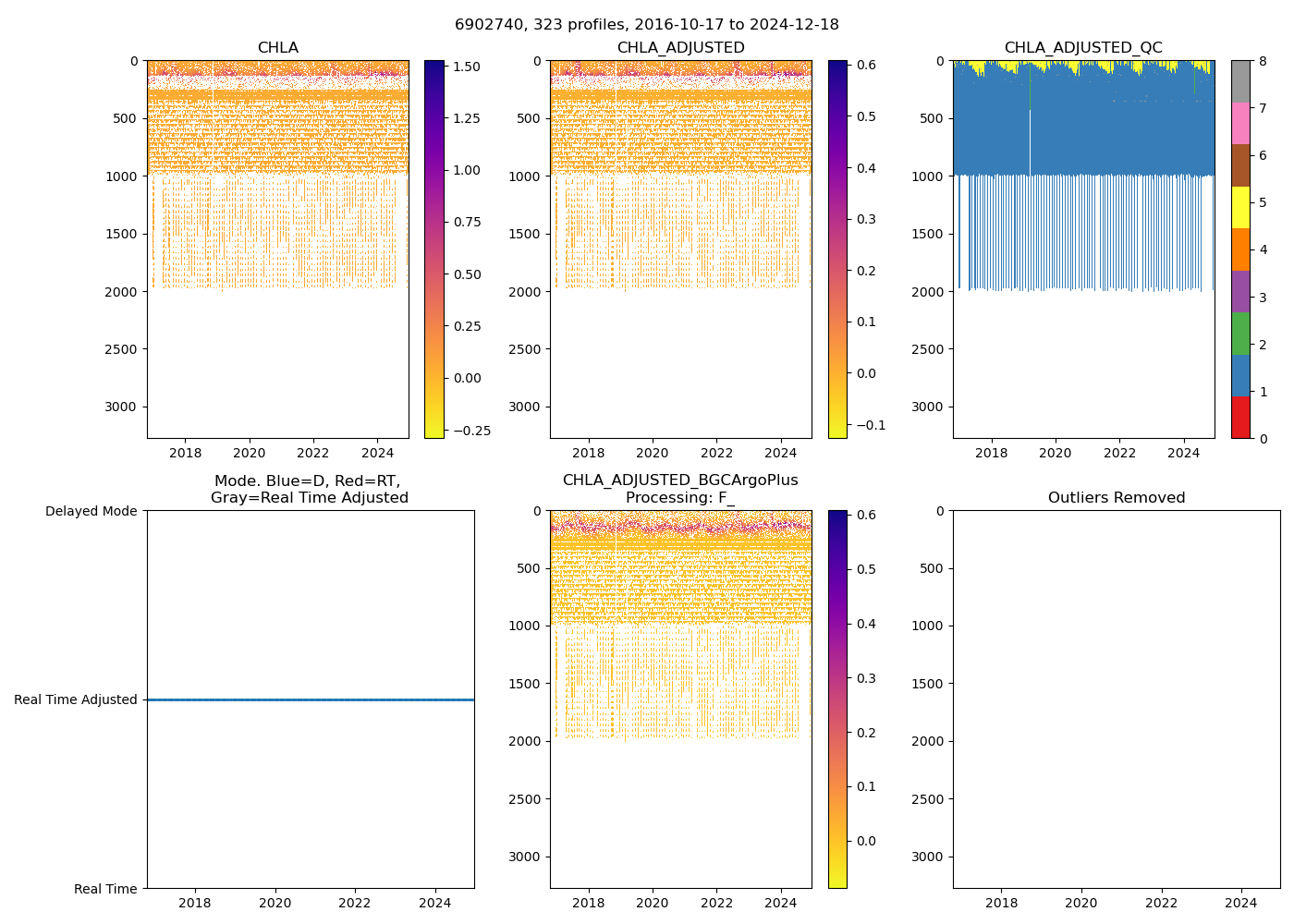Click the Outliers Removed plot title
1294x924 pixels.
point(1116,498)
